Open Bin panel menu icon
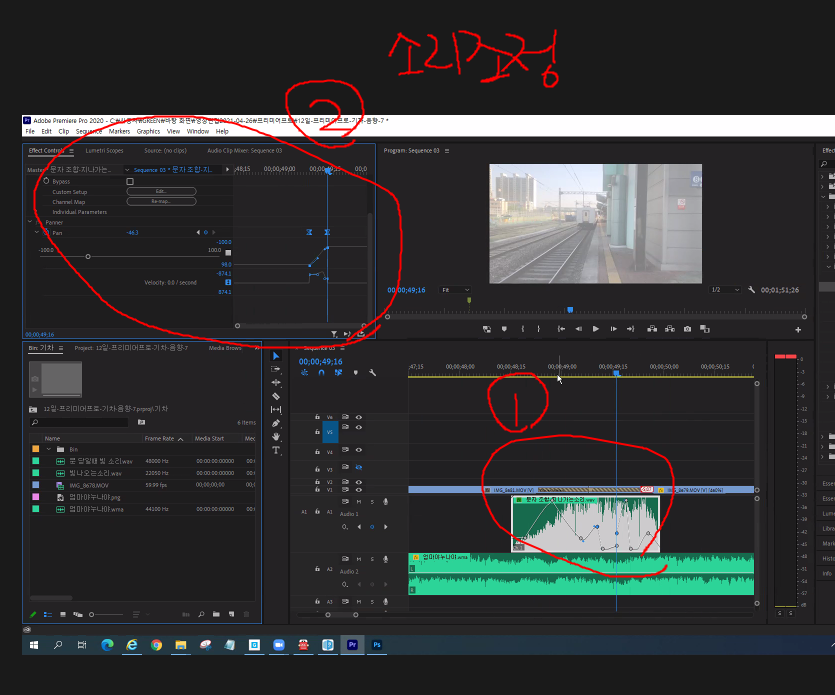 tap(61, 348)
